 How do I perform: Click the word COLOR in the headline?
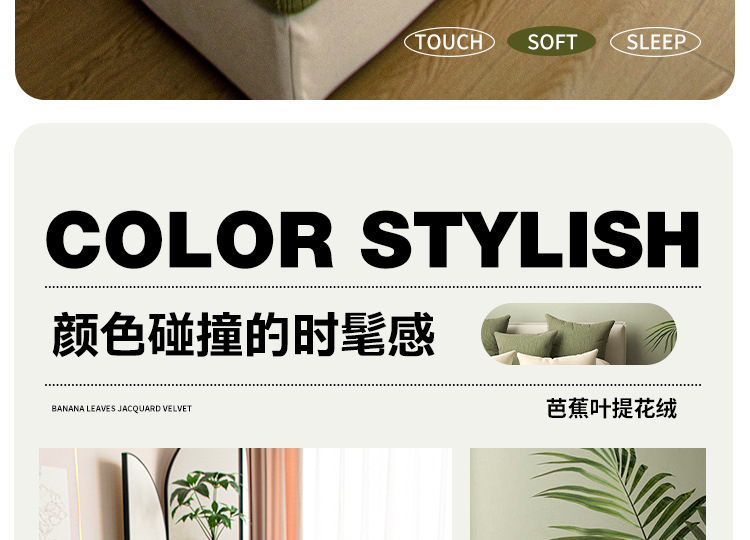tap(190, 239)
